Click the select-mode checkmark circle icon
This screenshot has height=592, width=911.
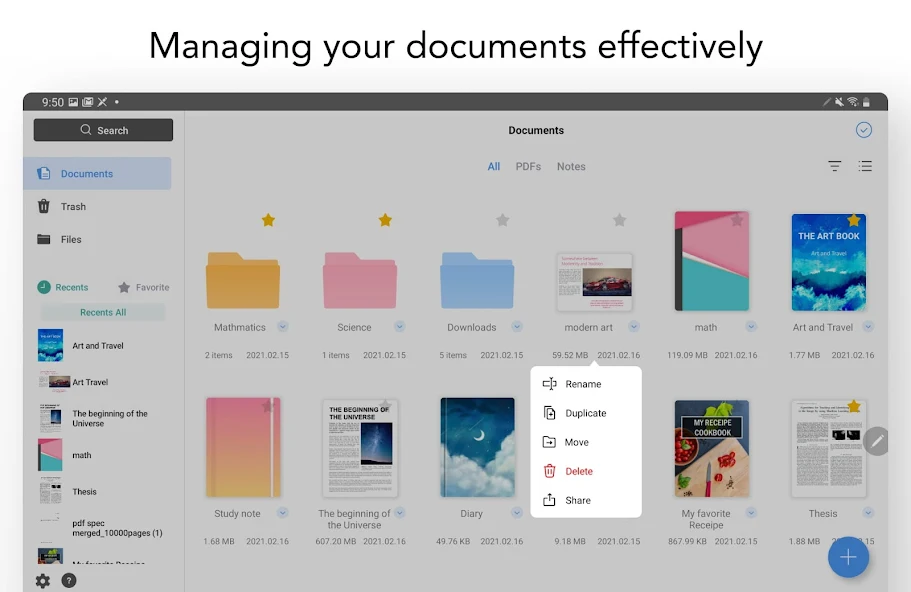pyautogui.click(x=863, y=130)
